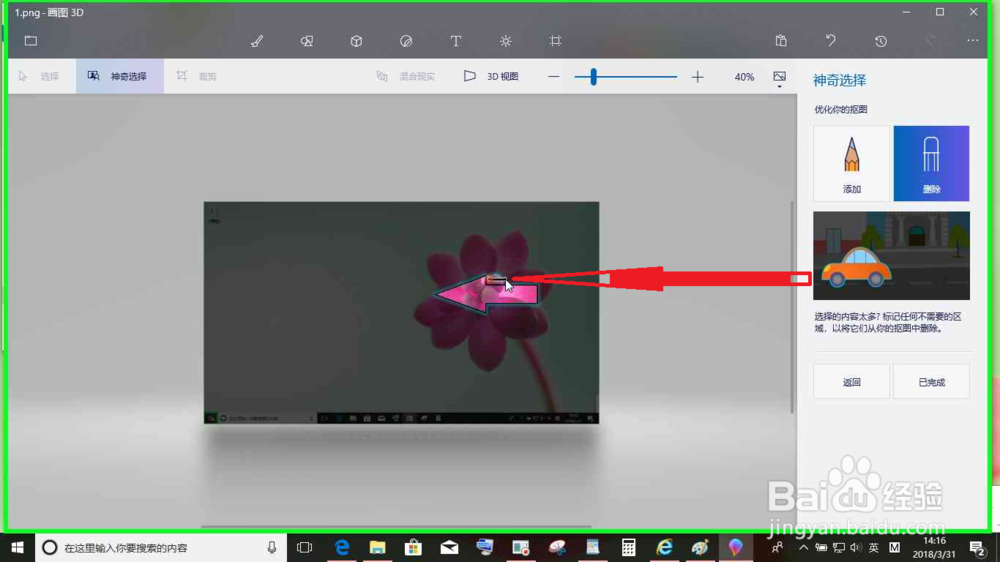This screenshot has height=562, width=1000.
Task: Click the 混合现实 Mixed Reality button
Action: click(x=406, y=77)
